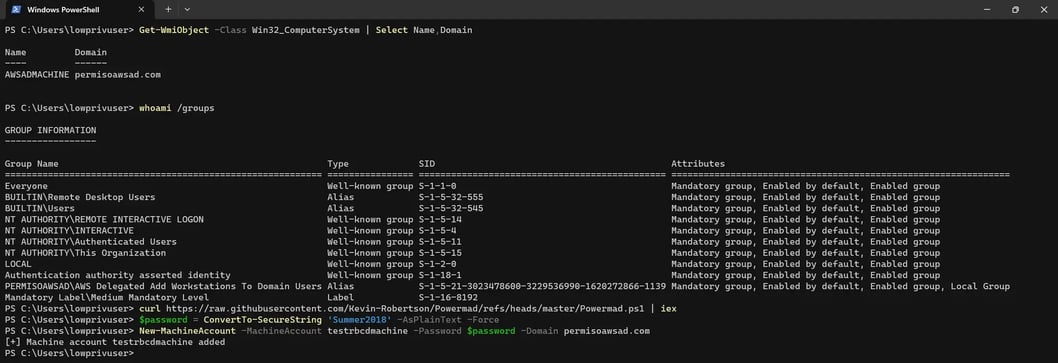This screenshot has width=1058, height=363.
Task: Click Mandatory Label\Medium Mandatory Level entry
Action: [x=107, y=298]
